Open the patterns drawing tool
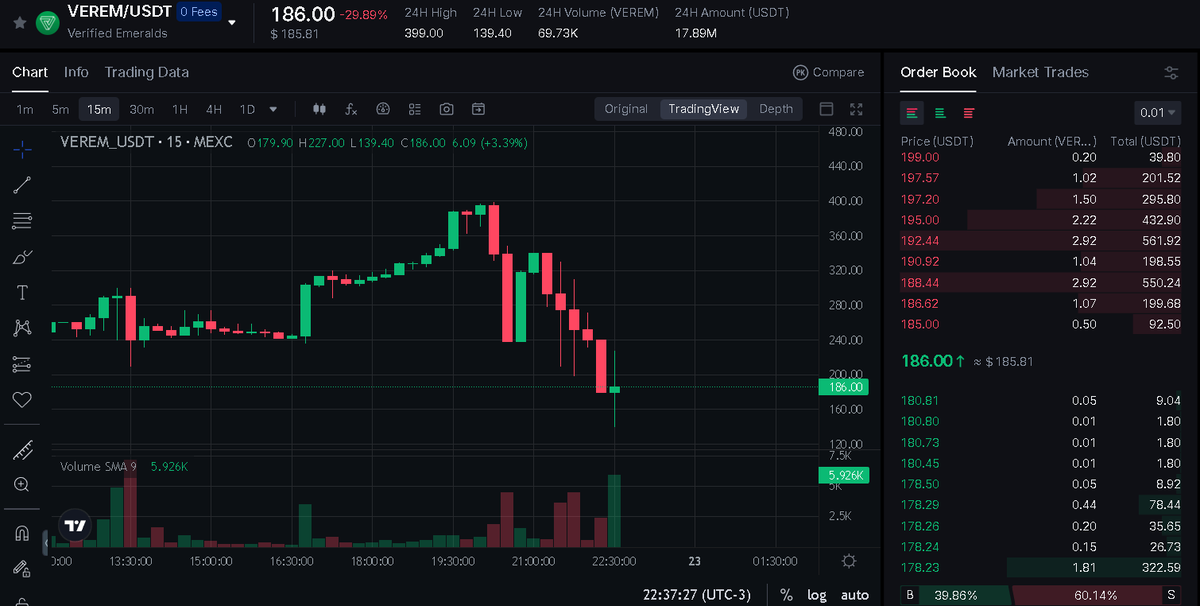 click(x=22, y=328)
